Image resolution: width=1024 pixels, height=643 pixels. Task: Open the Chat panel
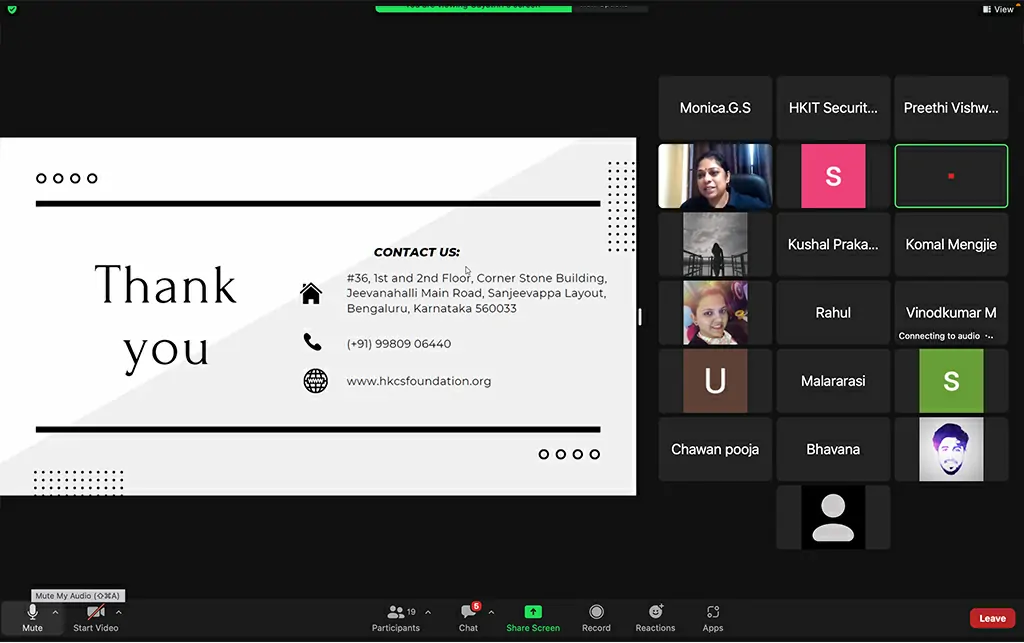click(468, 618)
